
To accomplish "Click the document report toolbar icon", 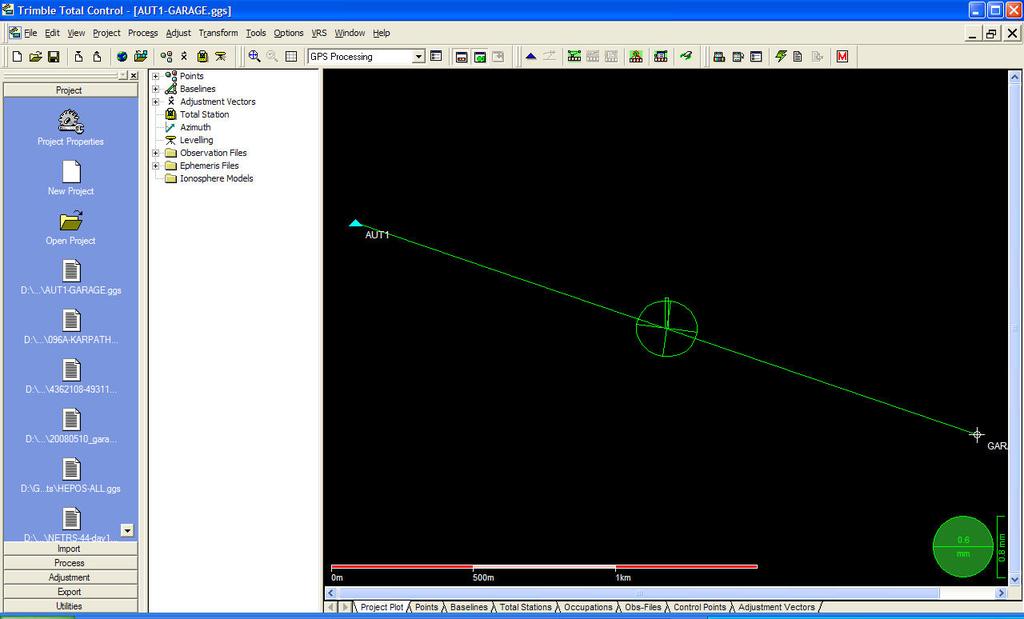I will click(797, 57).
